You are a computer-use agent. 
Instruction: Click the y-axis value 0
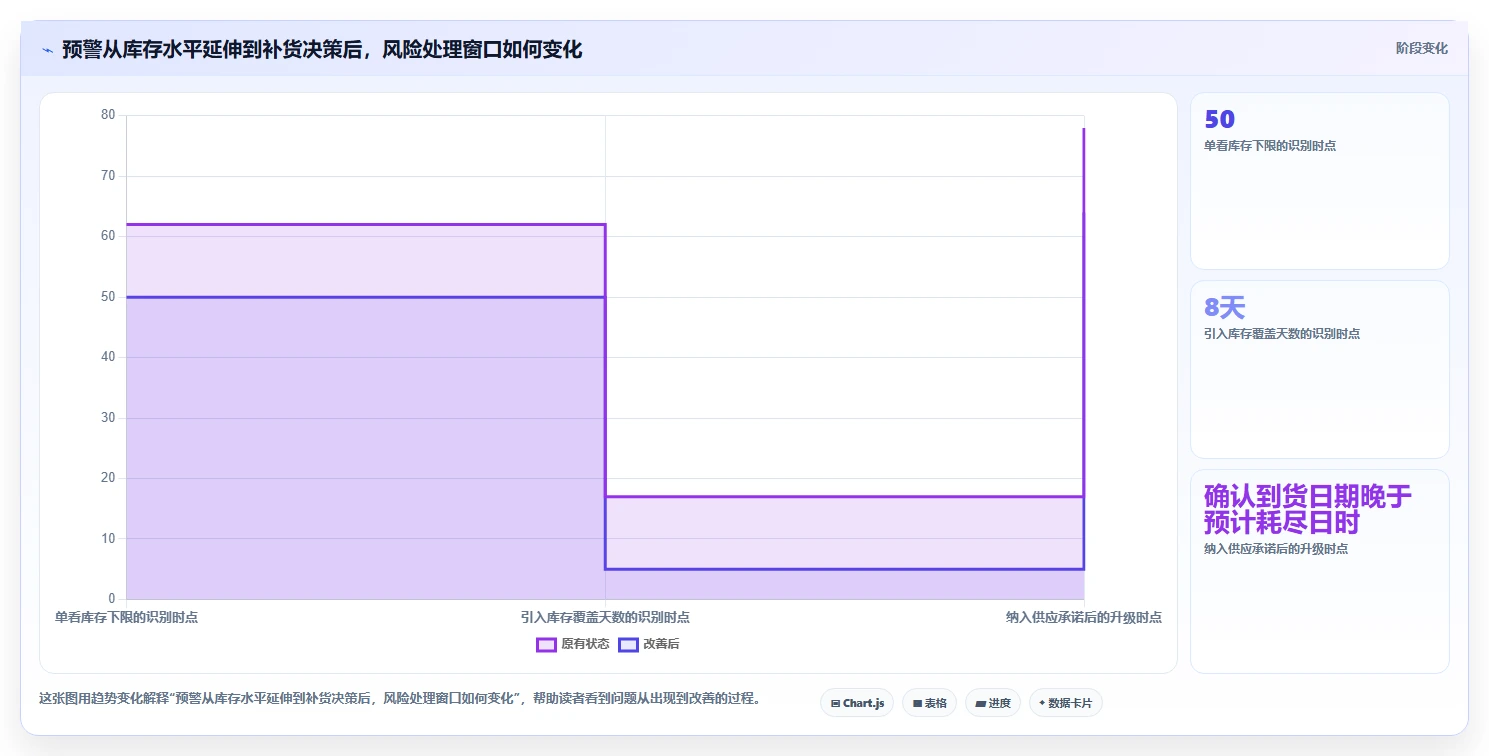tap(112, 599)
